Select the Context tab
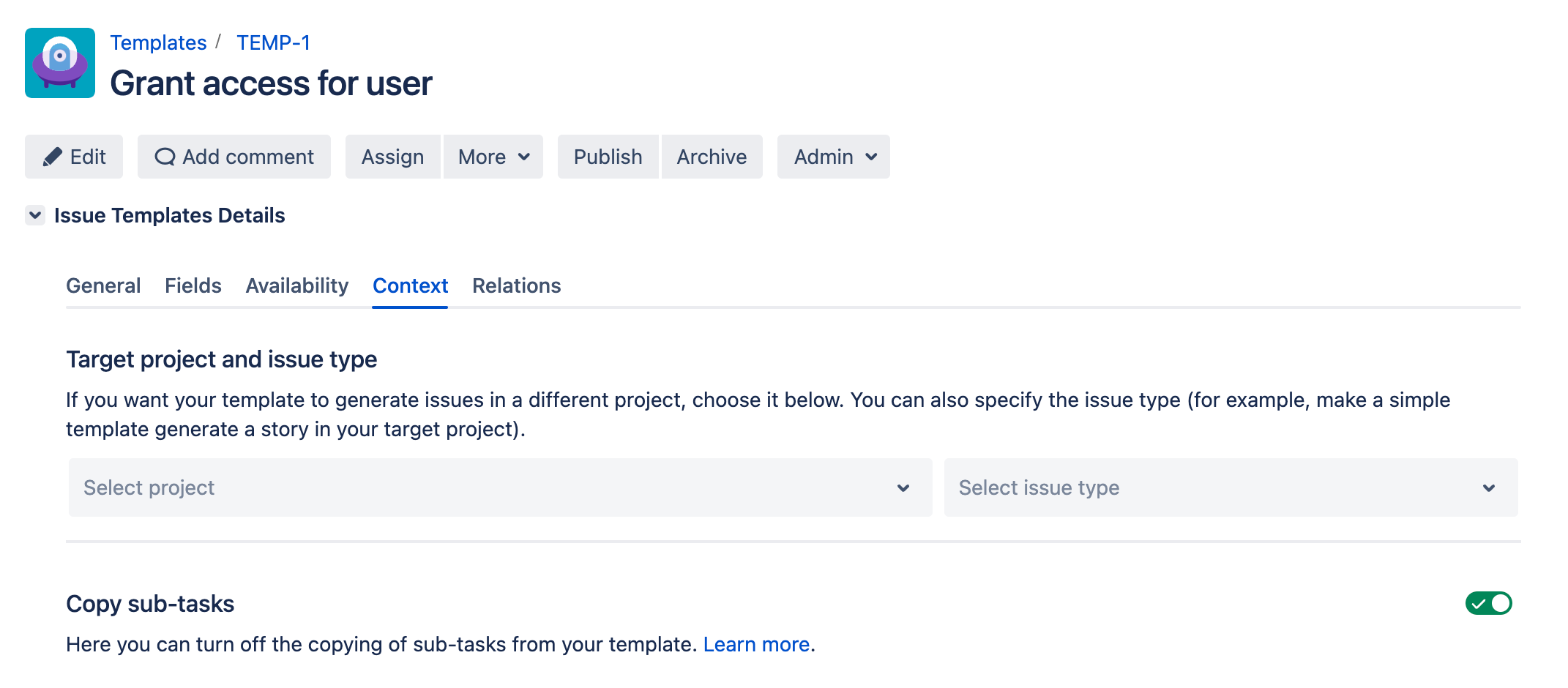Screen dimensions: 1568x688 click(x=410, y=285)
